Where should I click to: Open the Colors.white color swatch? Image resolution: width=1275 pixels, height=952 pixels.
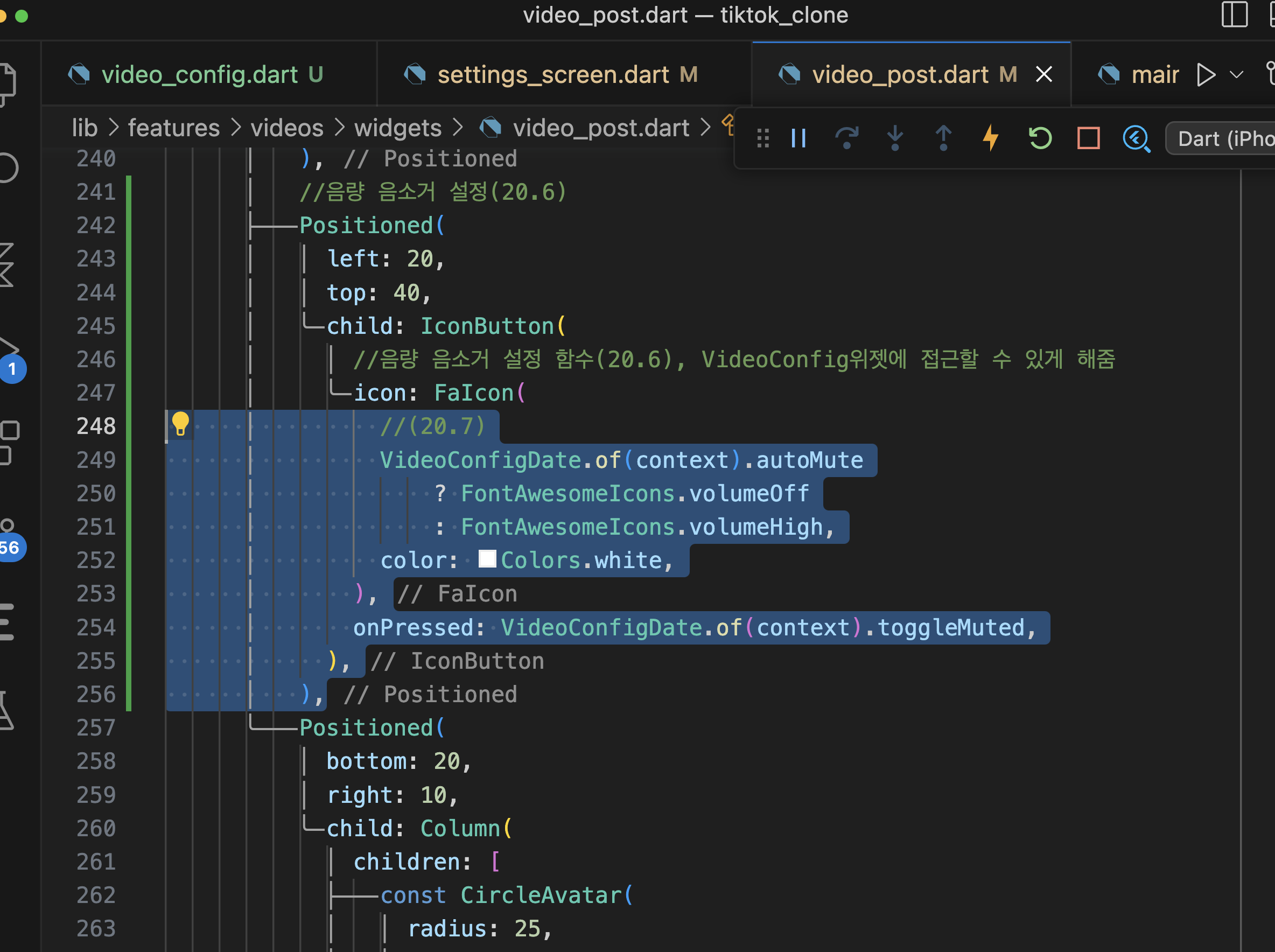click(487, 559)
